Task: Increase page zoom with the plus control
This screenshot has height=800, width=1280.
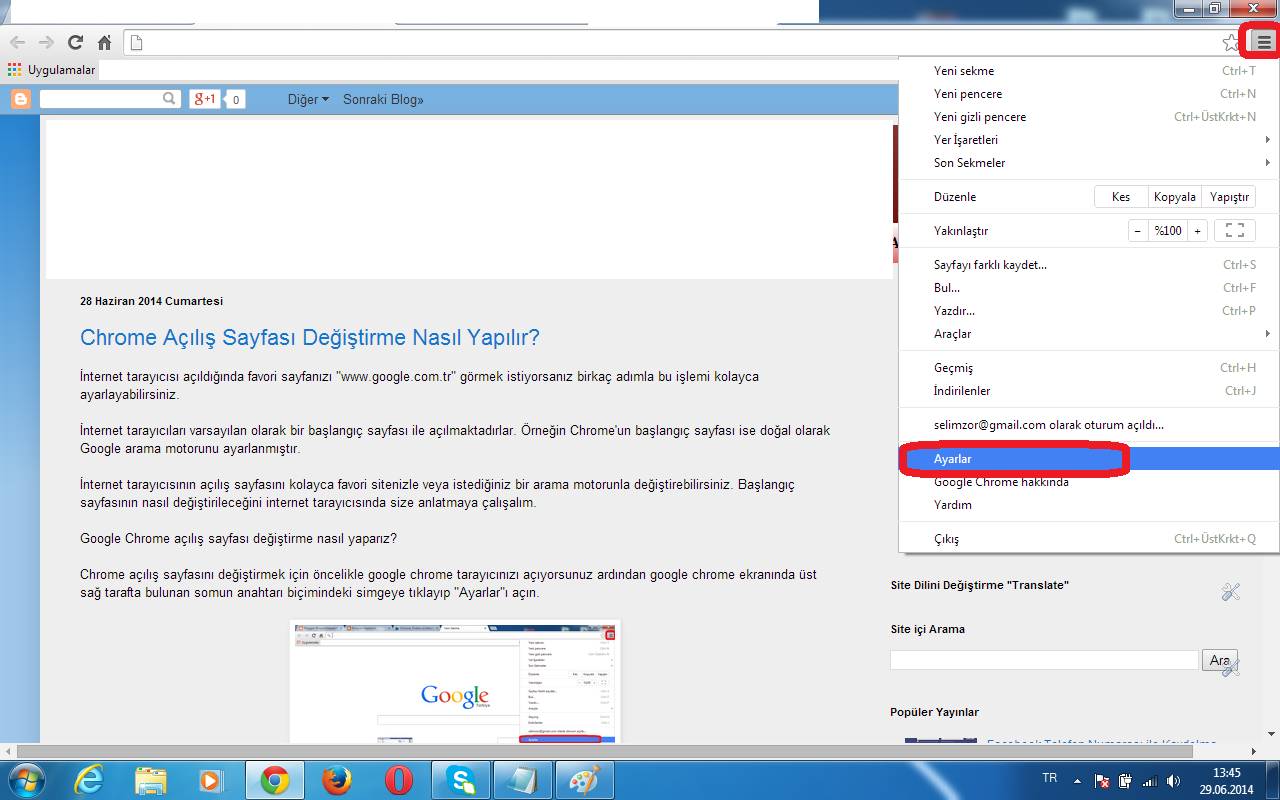Action: (x=1197, y=230)
